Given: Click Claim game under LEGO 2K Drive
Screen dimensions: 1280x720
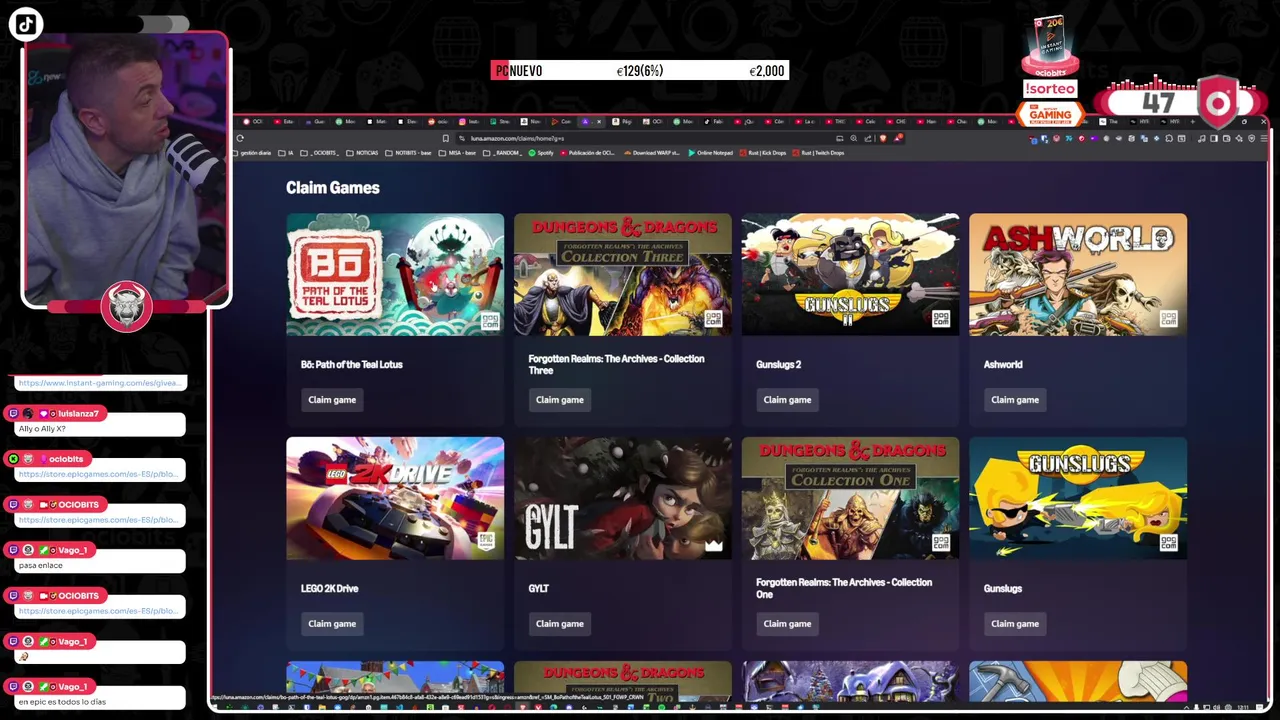Looking at the screenshot, I should tap(332, 624).
